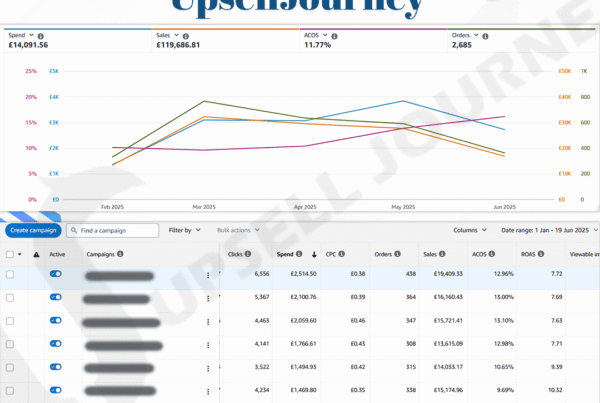Click the first blurred campaign name link
The height and width of the screenshot is (403, 600).
119,276
